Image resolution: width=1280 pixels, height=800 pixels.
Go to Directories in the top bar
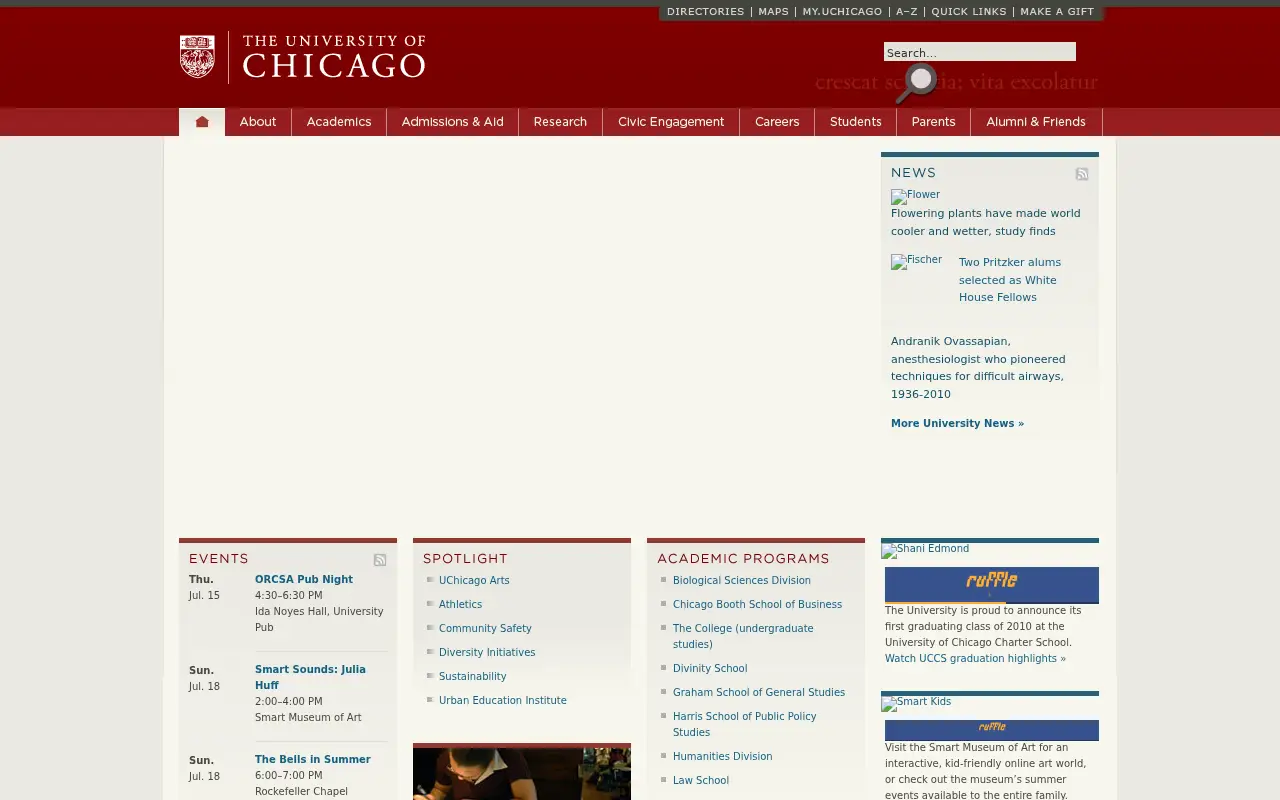[x=705, y=12]
